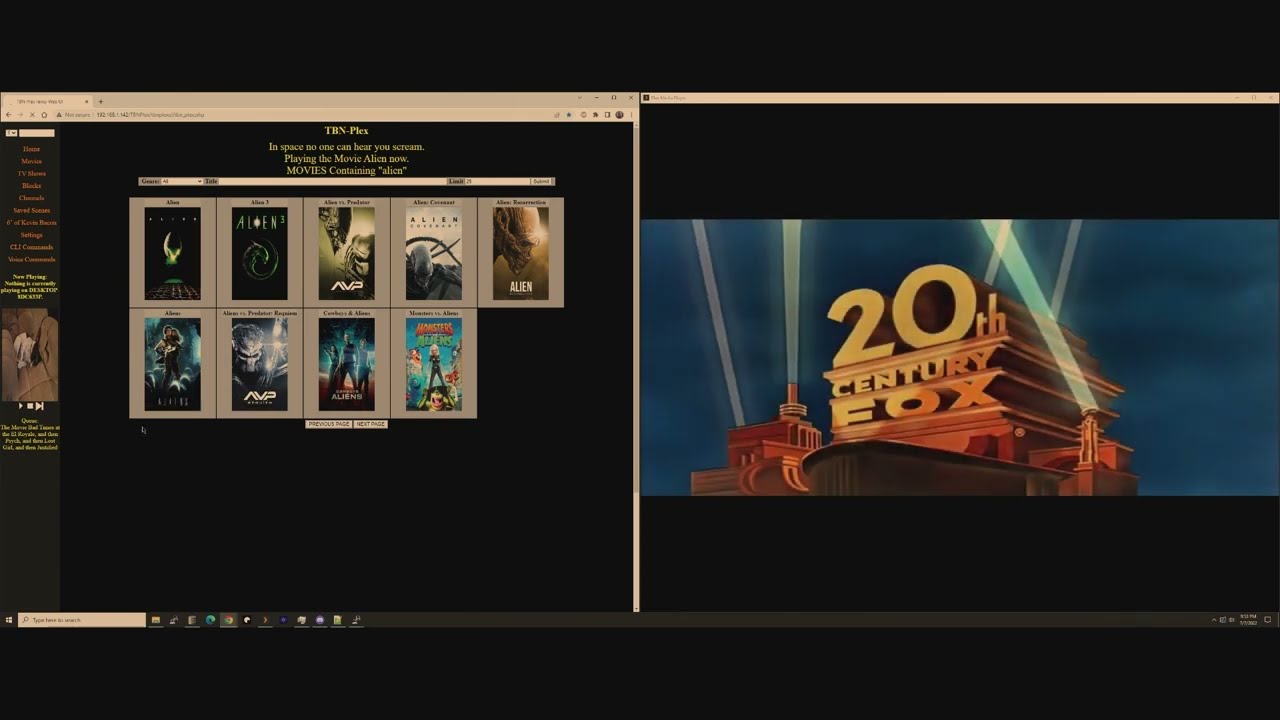
Task: Stop playback in sidebar player
Action: tap(30, 406)
